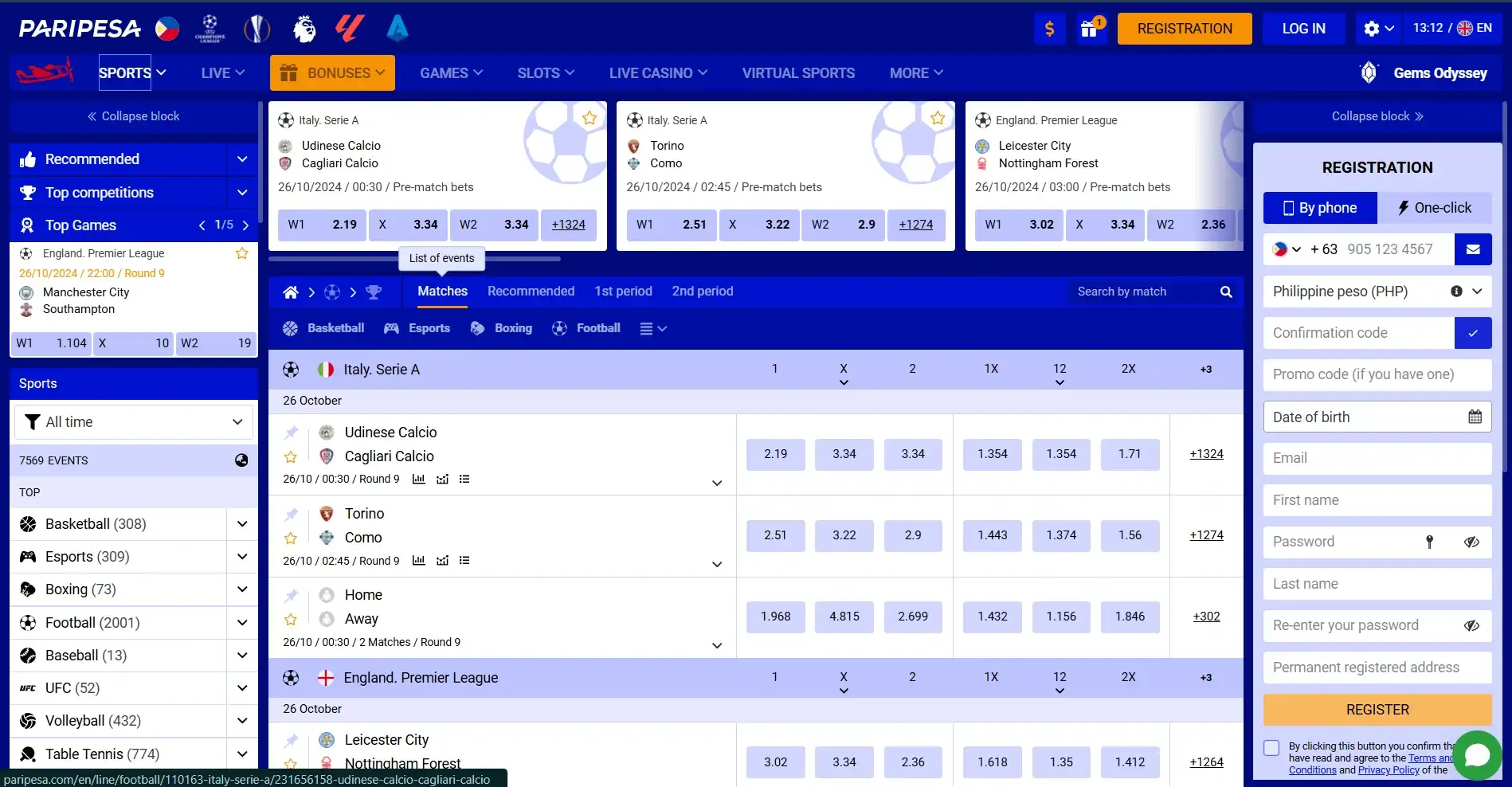Viewport: 1512px width, 787px height.
Task: Open the live chat bubble
Action: (x=1477, y=754)
